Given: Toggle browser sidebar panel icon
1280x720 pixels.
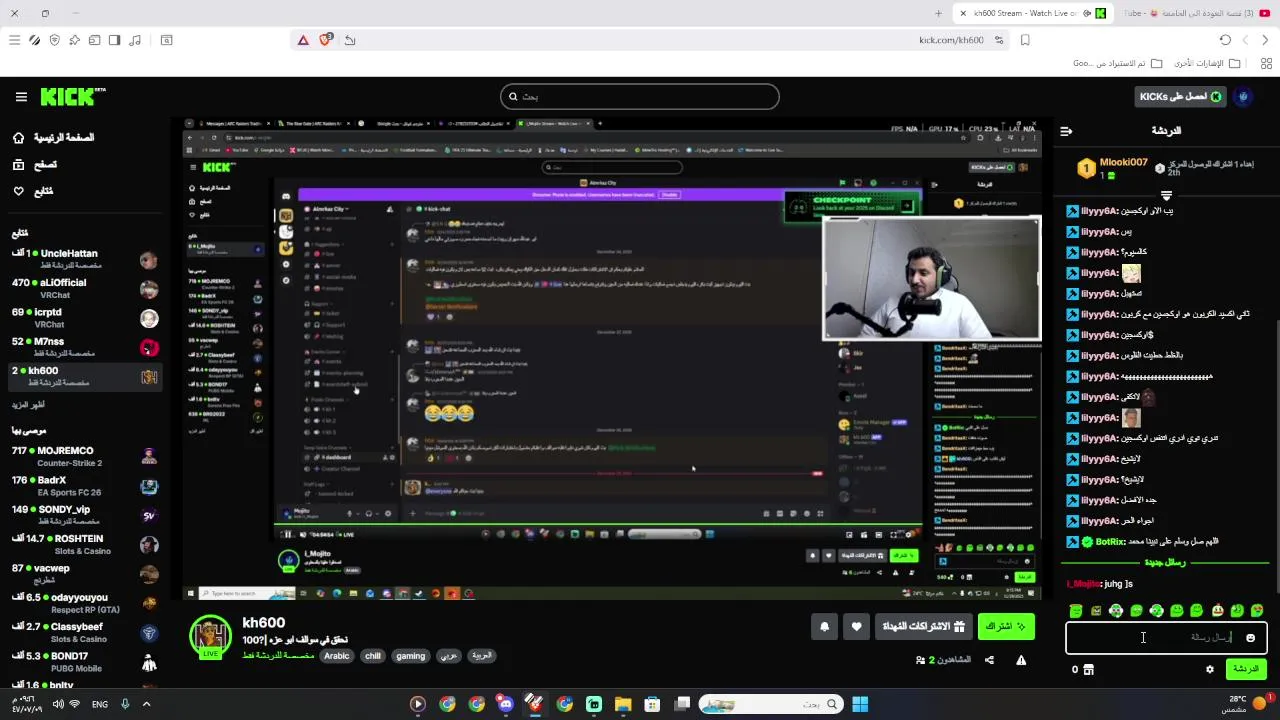Looking at the screenshot, I should 114,40.
